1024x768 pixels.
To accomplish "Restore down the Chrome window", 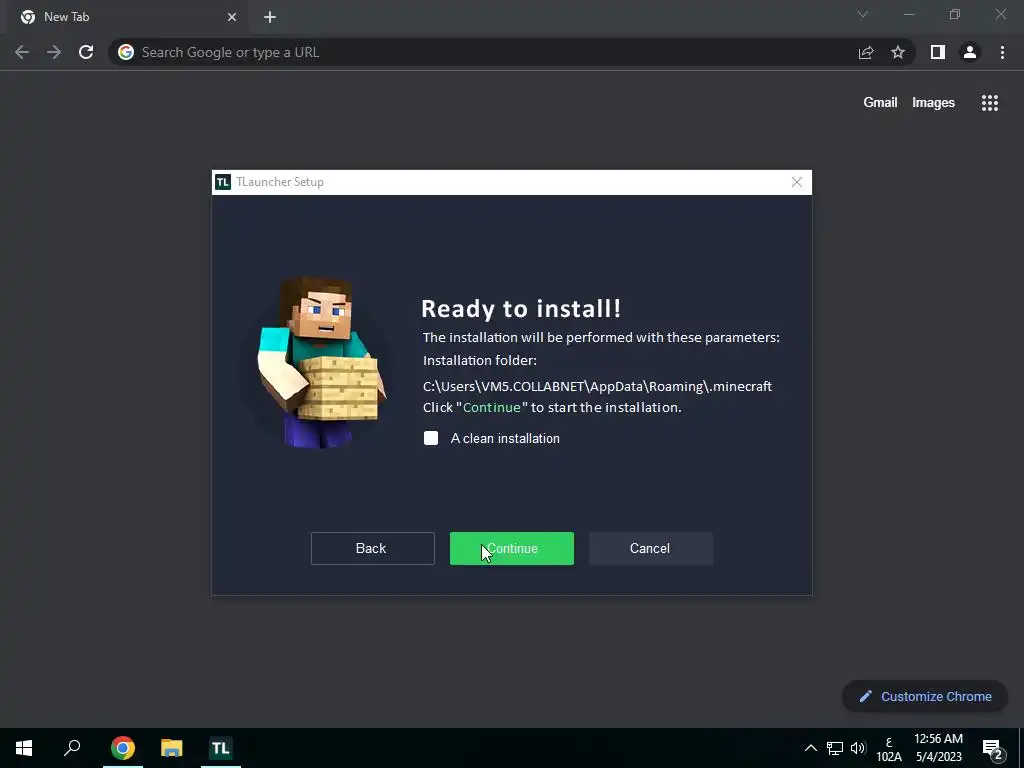I will click(955, 14).
